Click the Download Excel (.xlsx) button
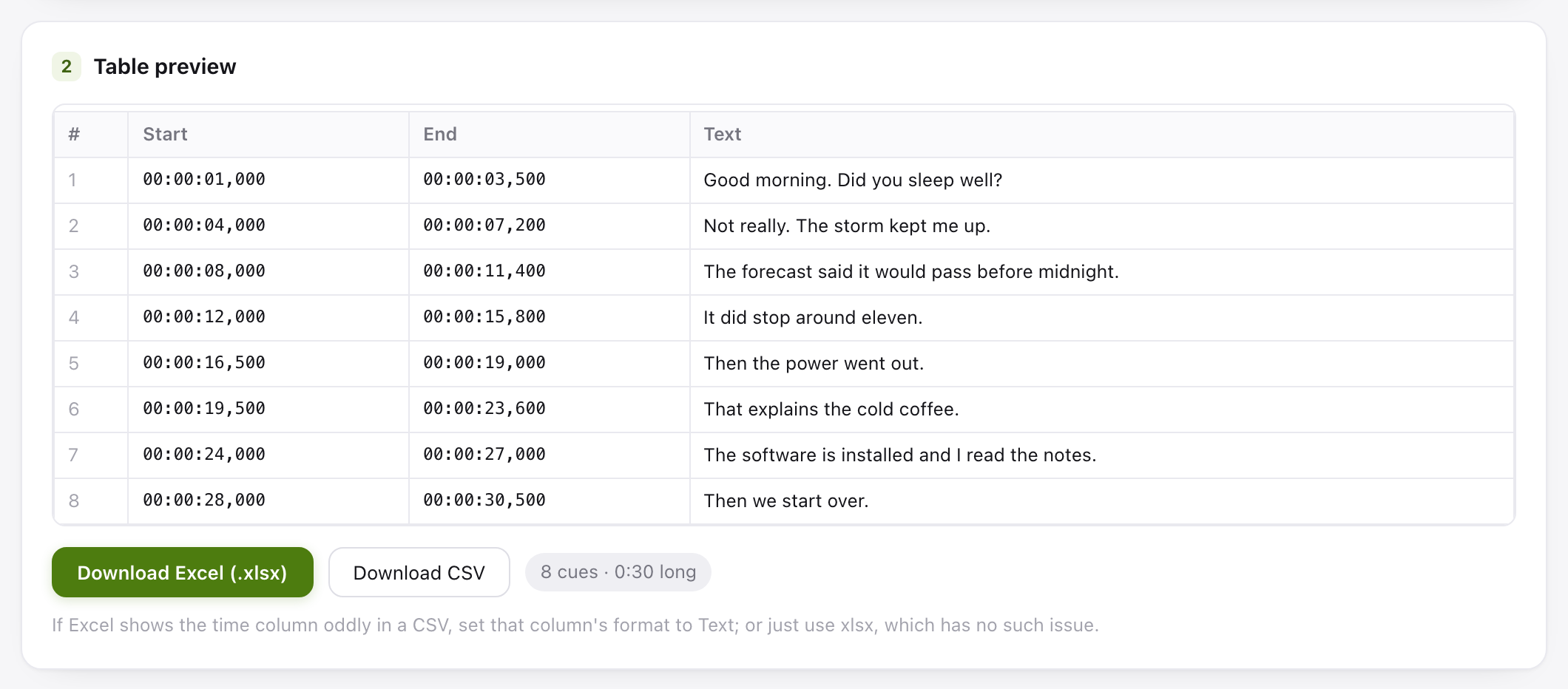Screen dimensions: 1568x689 coord(183,572)
